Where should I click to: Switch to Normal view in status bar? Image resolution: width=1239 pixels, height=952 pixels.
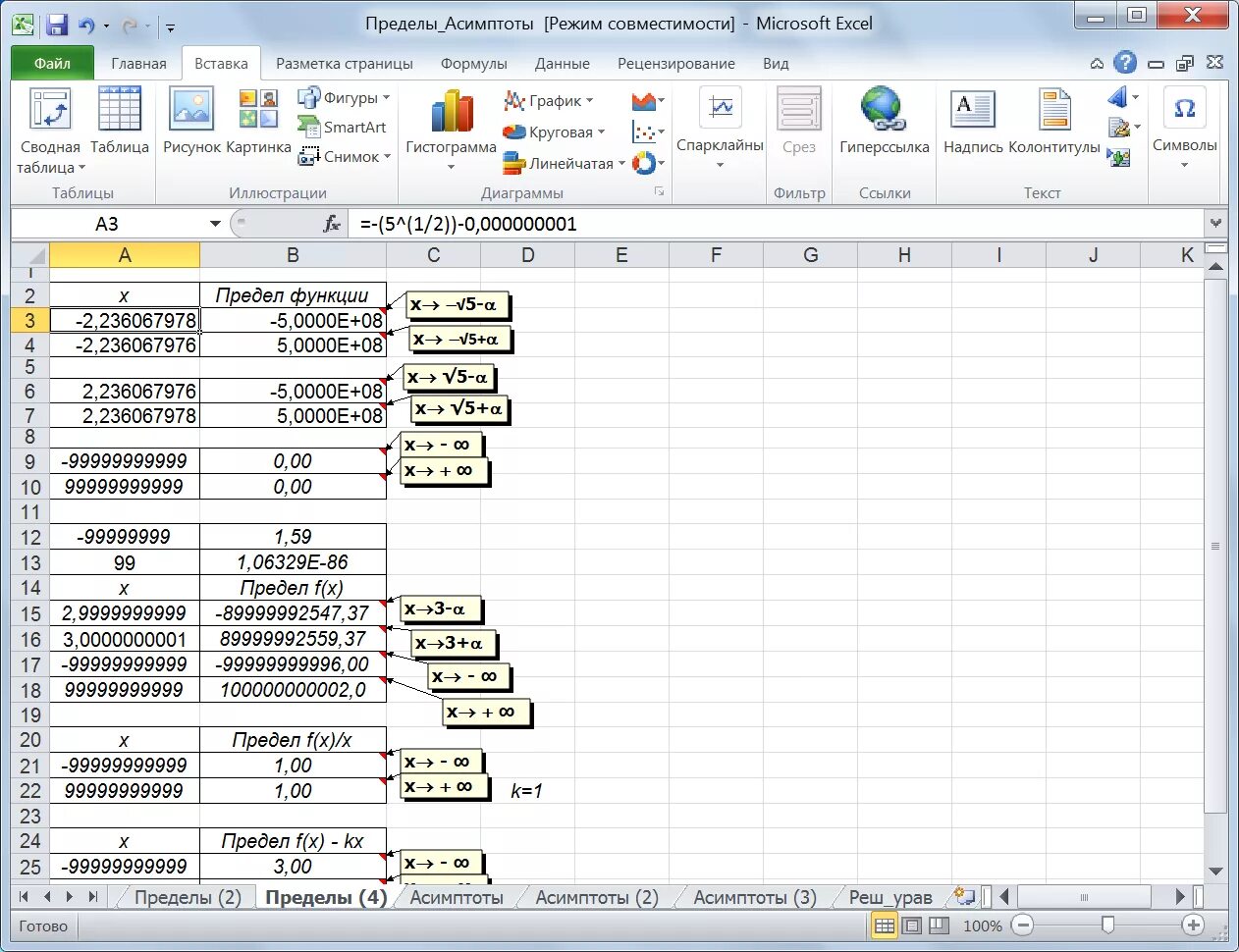point(885,926)
